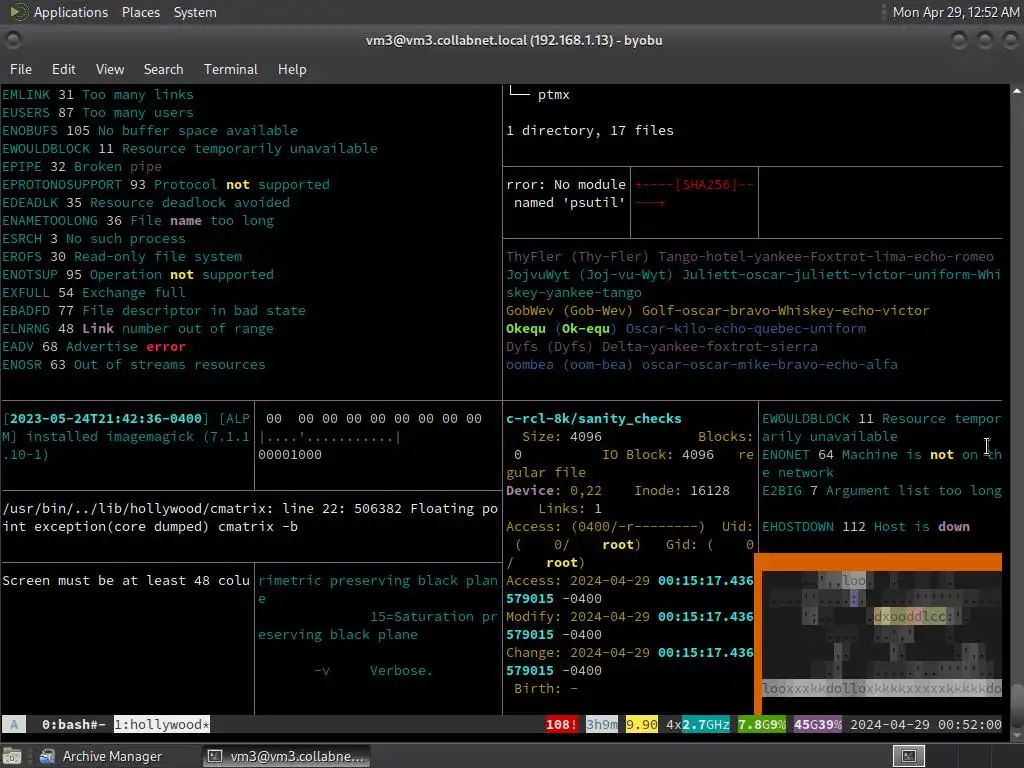
Task: Click the red 108! updates indicator
Action: pos(562,724)
